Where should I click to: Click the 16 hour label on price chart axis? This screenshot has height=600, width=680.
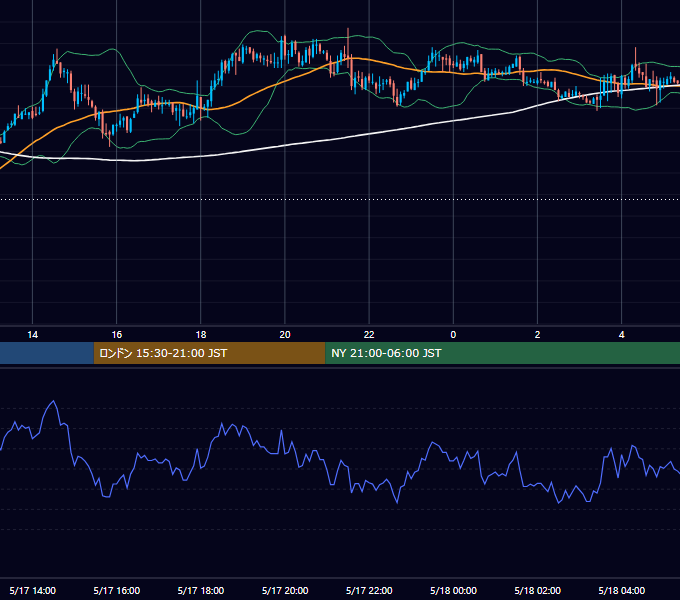pos(117,335)
